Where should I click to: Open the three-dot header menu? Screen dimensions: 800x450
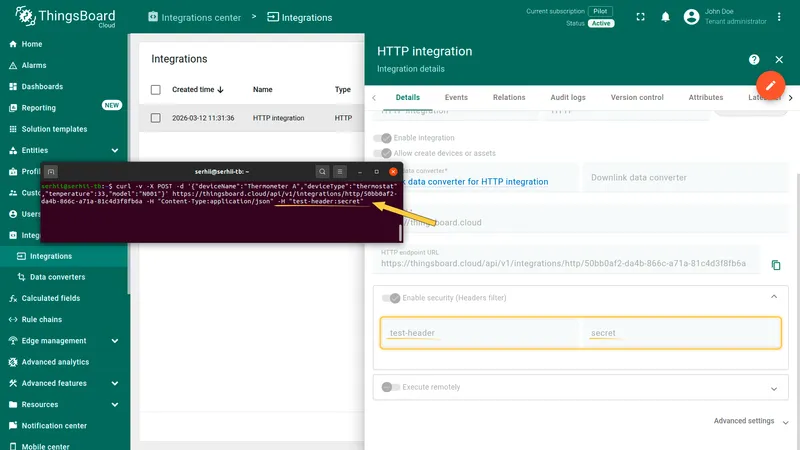[x=779, y=17]
